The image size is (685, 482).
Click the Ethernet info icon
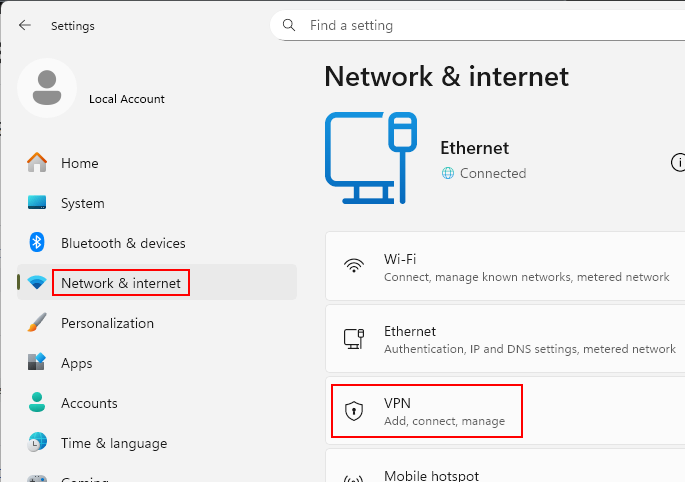coord(678,162)
